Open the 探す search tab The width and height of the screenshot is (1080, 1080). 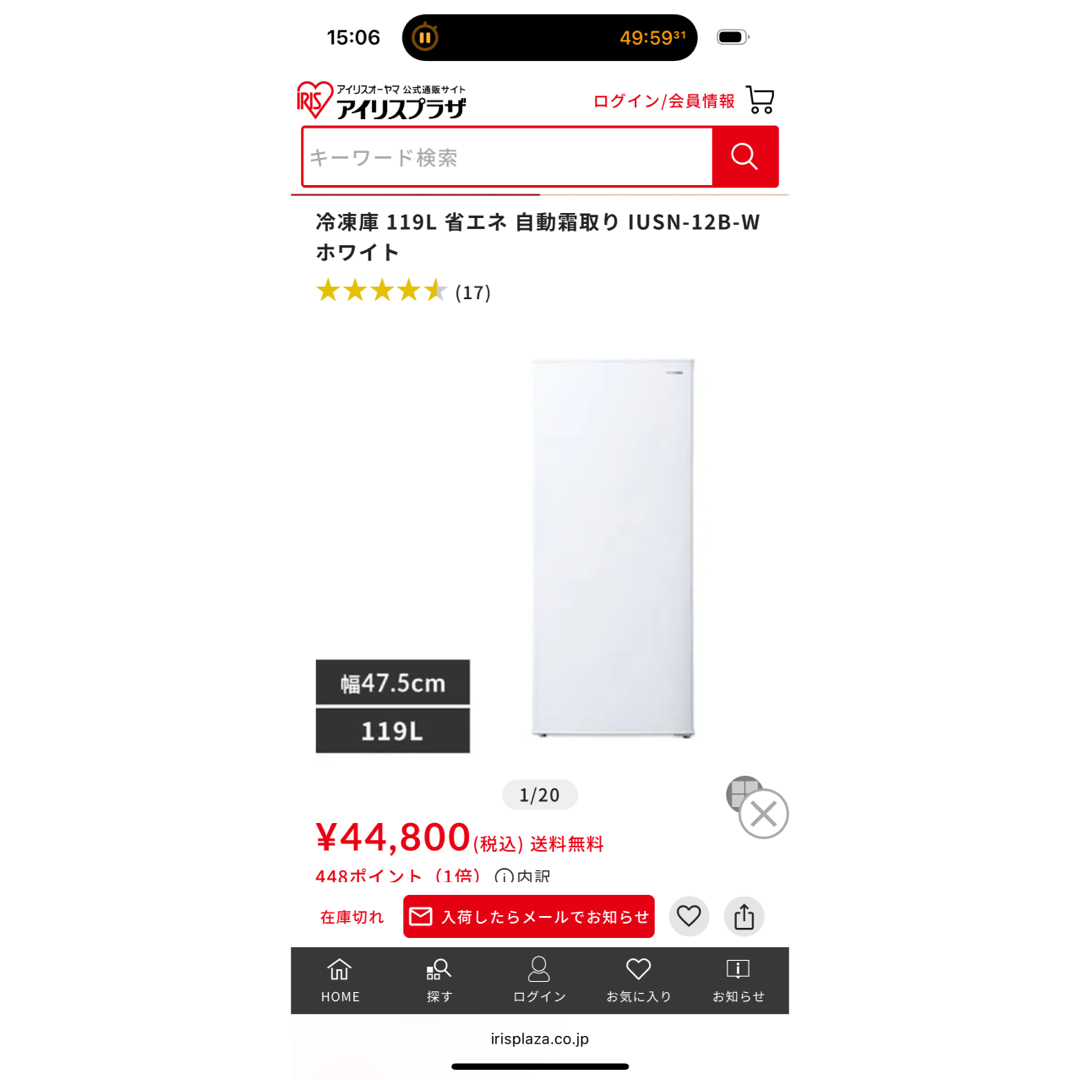[x=439, y=980]
